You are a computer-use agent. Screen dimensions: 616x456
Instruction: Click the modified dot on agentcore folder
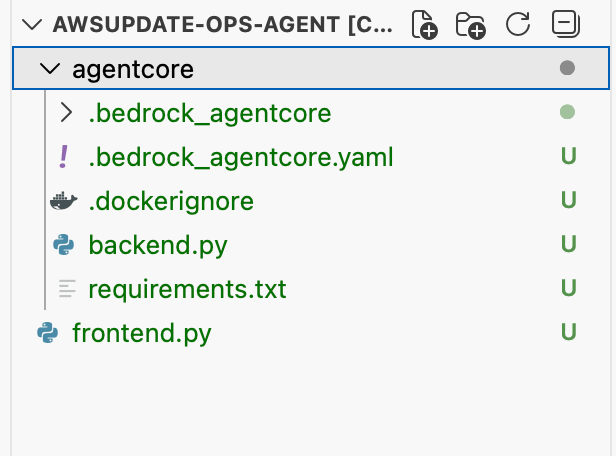568,69
